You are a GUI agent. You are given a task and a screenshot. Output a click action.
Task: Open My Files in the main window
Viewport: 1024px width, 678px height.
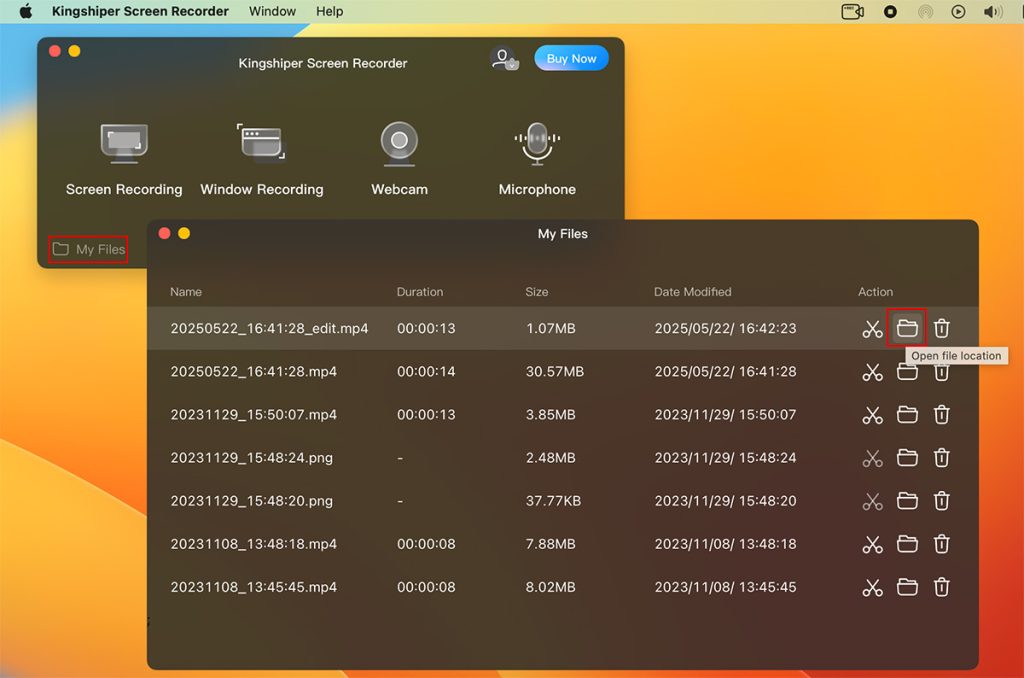(x=89, y=250)
